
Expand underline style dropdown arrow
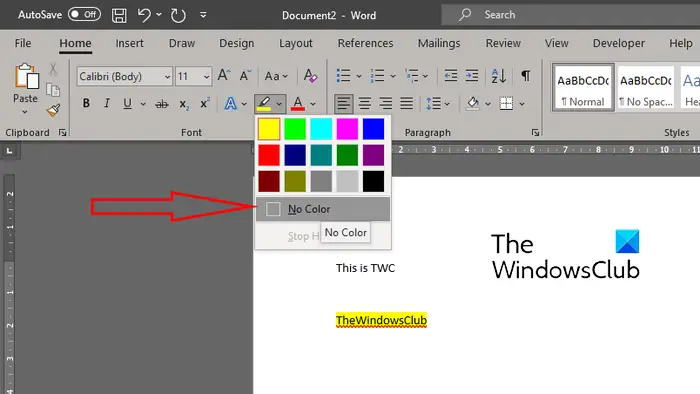[x=143, y=104]
